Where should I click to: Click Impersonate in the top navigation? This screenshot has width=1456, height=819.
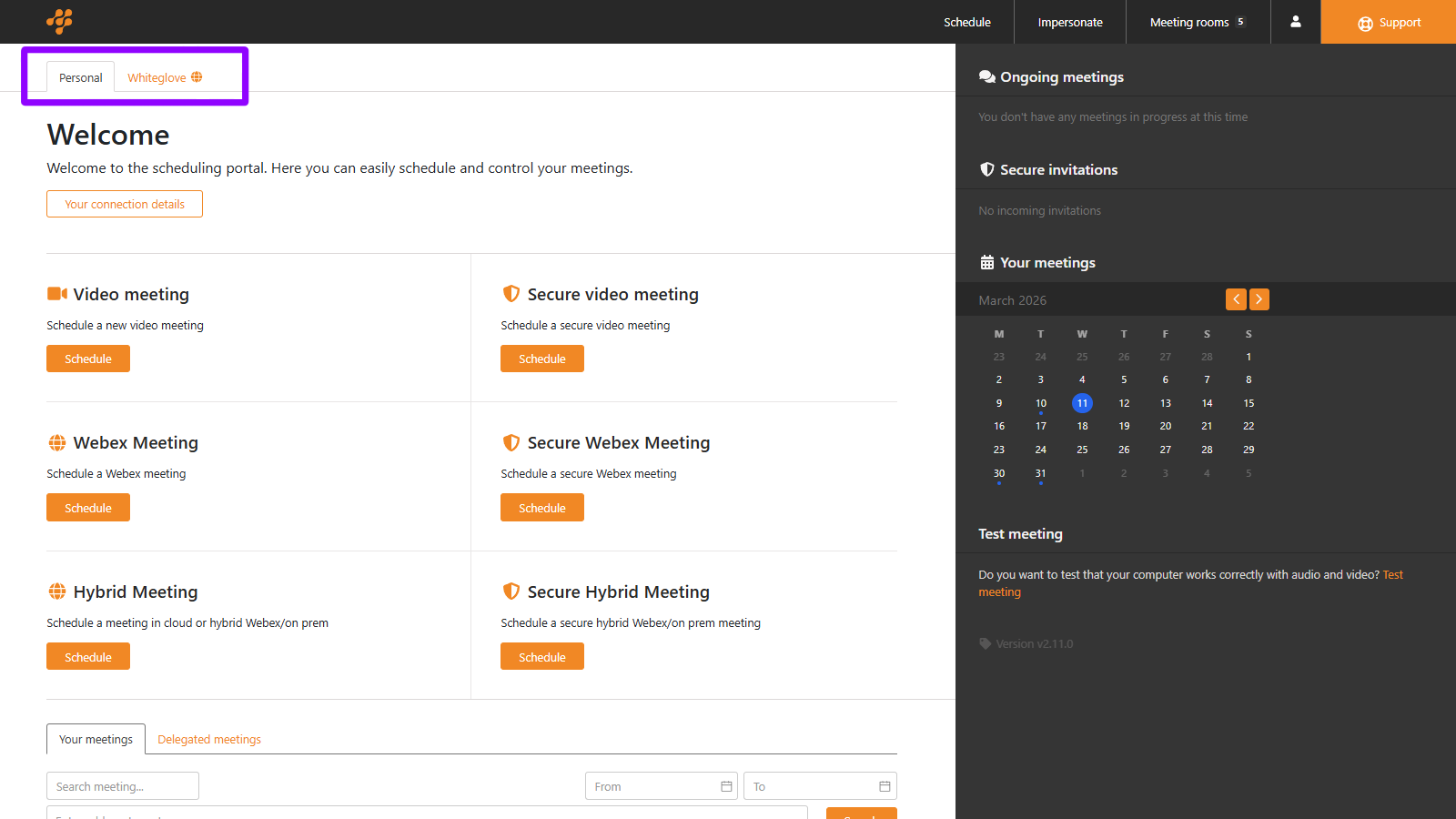[1069, 22]
